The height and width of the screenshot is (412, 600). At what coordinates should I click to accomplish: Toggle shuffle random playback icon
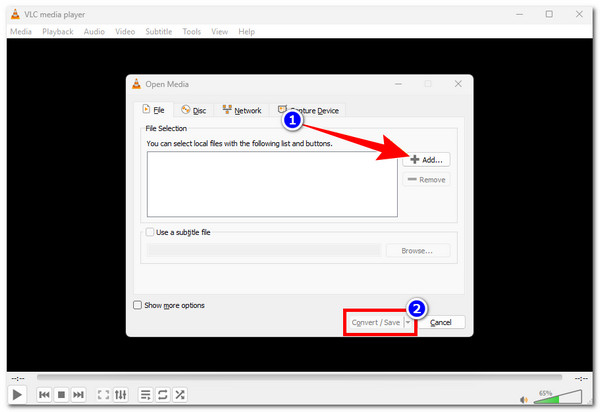(x=180, y=394)
